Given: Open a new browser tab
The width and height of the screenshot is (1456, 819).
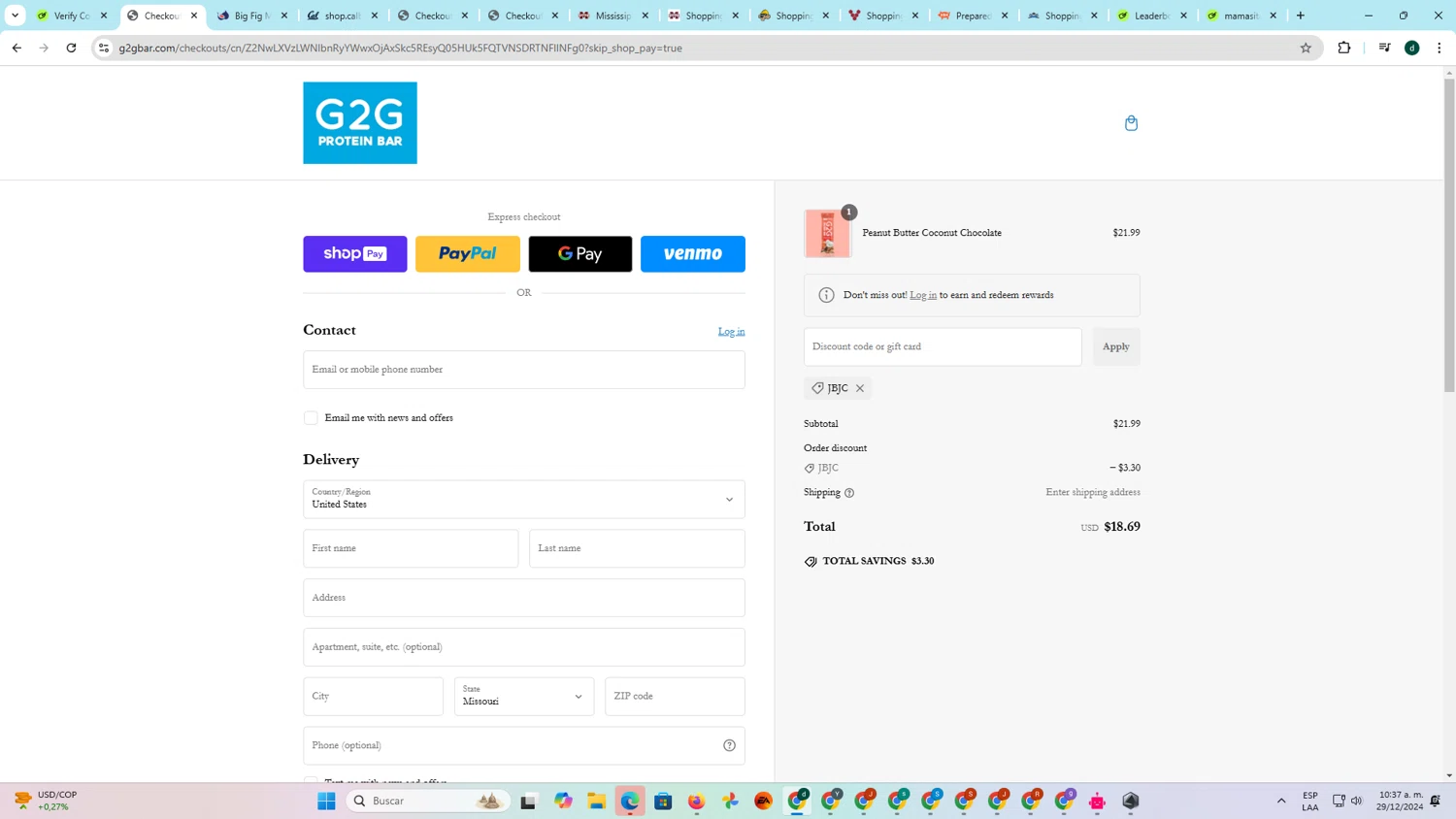Looking at the screenshot, I should [x=1301, y=16].
